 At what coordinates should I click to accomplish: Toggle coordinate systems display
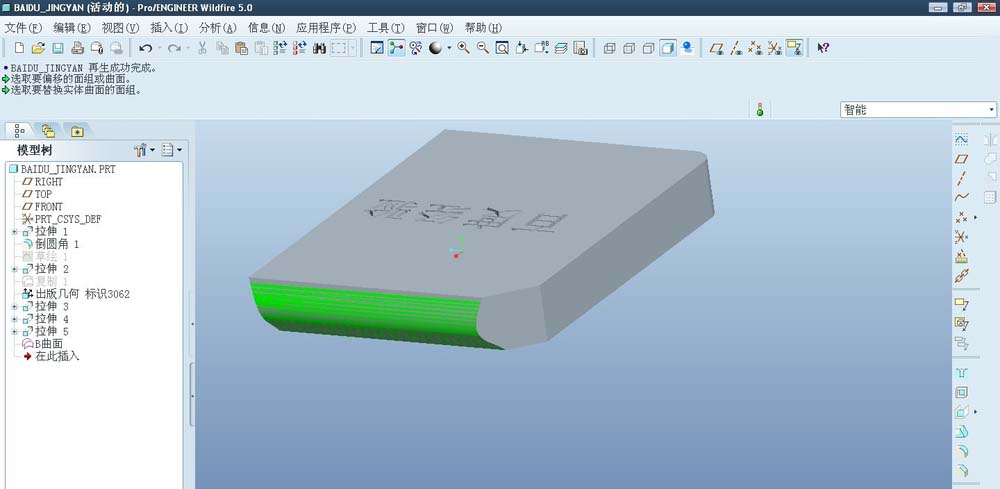tap(774, 48)
